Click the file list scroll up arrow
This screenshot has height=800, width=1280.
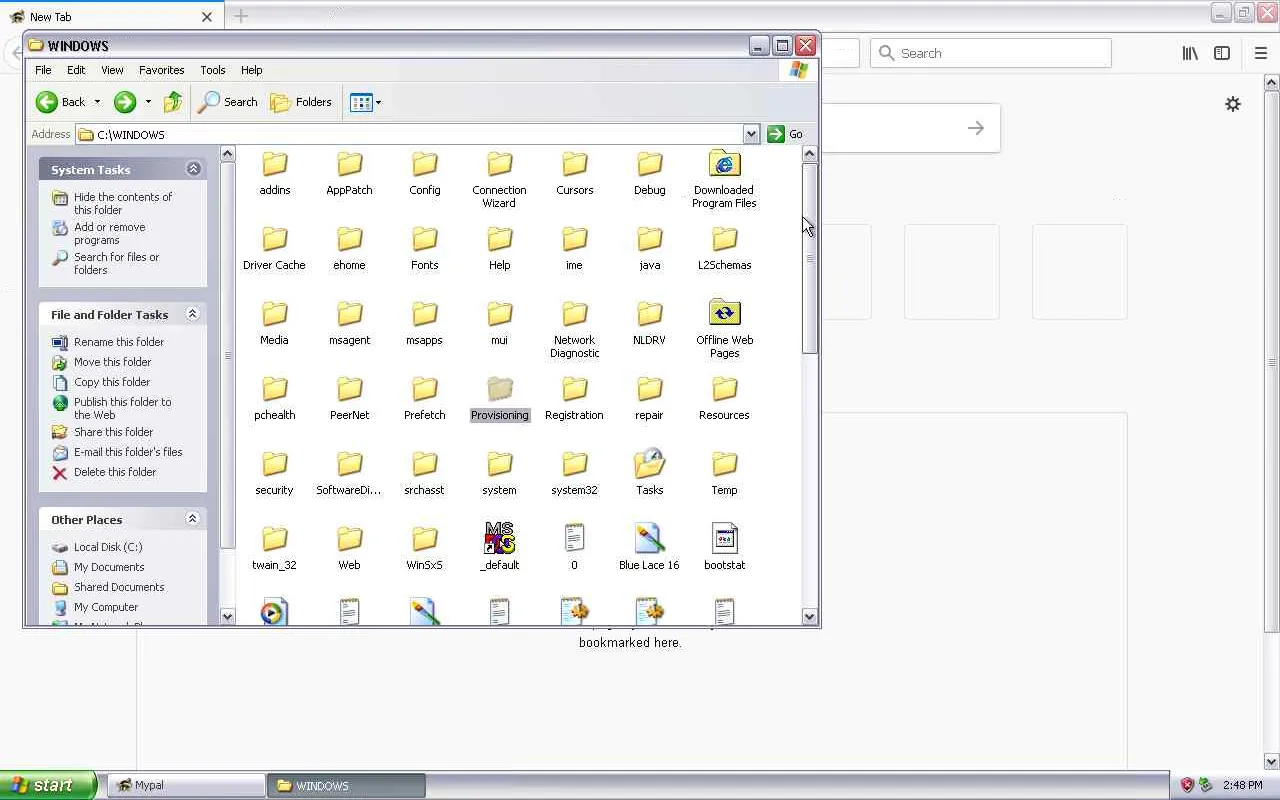810,154
